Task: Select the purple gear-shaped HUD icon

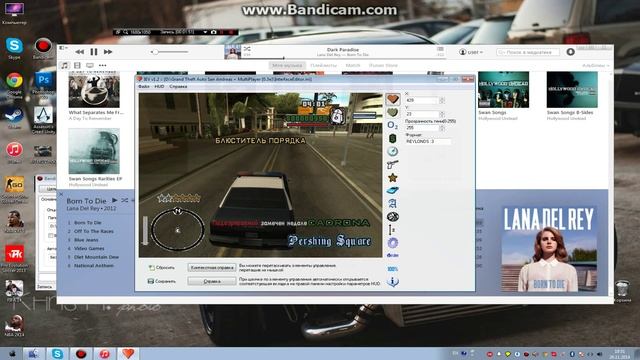Action: point(393,243)
